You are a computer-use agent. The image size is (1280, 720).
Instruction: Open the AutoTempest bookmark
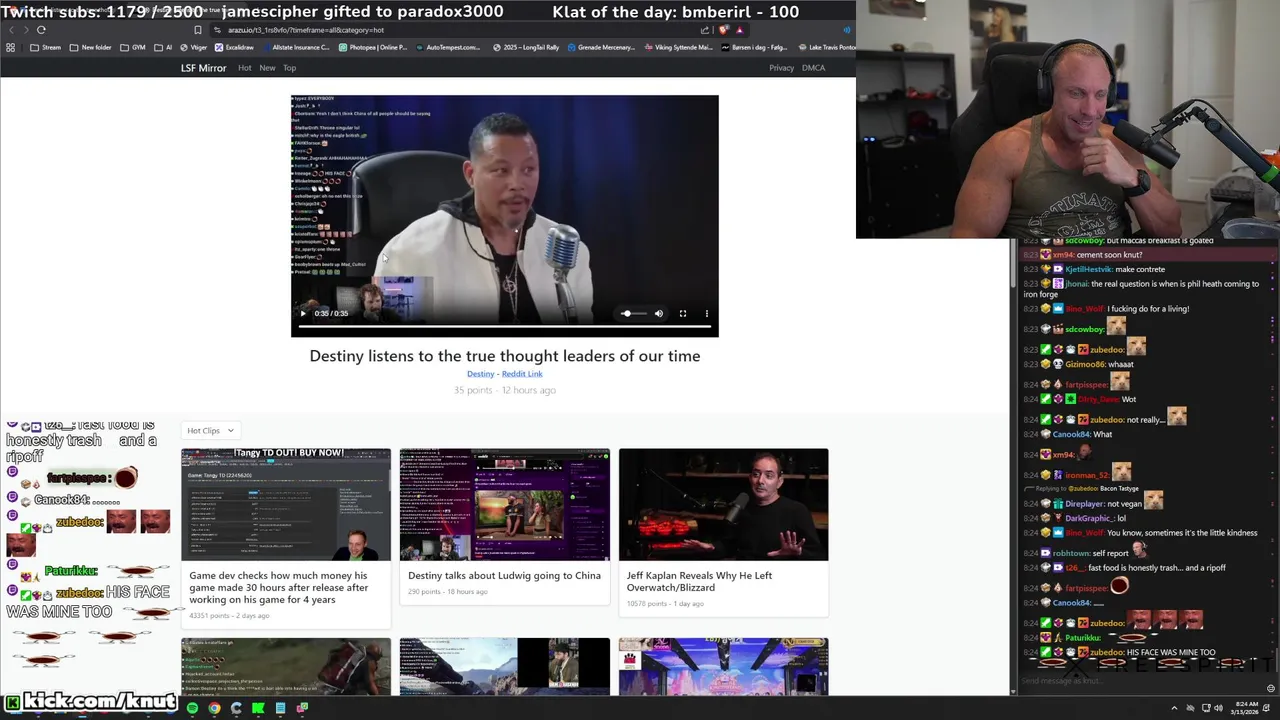tap(447, 47)
